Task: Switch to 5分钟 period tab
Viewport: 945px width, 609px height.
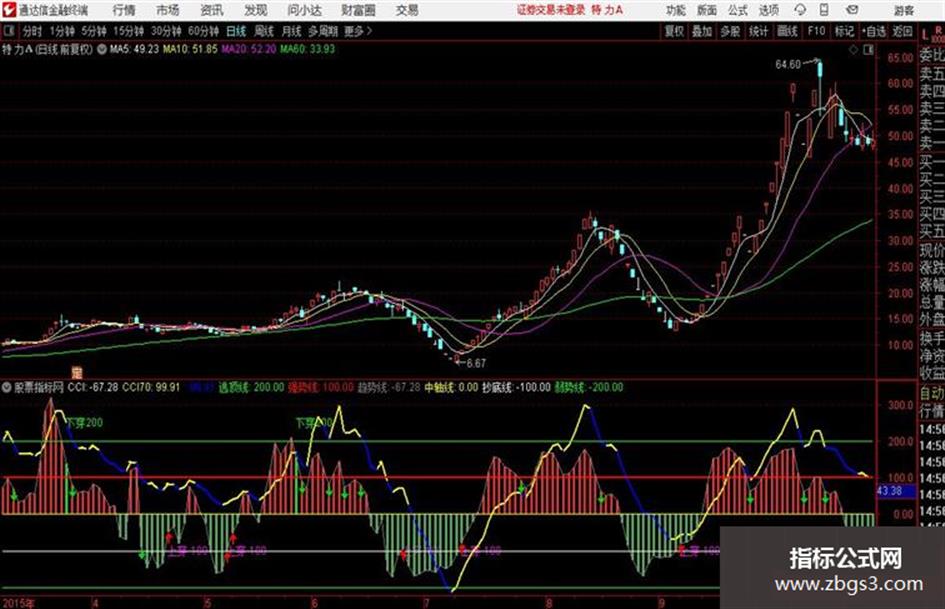Action: (94, 31)
